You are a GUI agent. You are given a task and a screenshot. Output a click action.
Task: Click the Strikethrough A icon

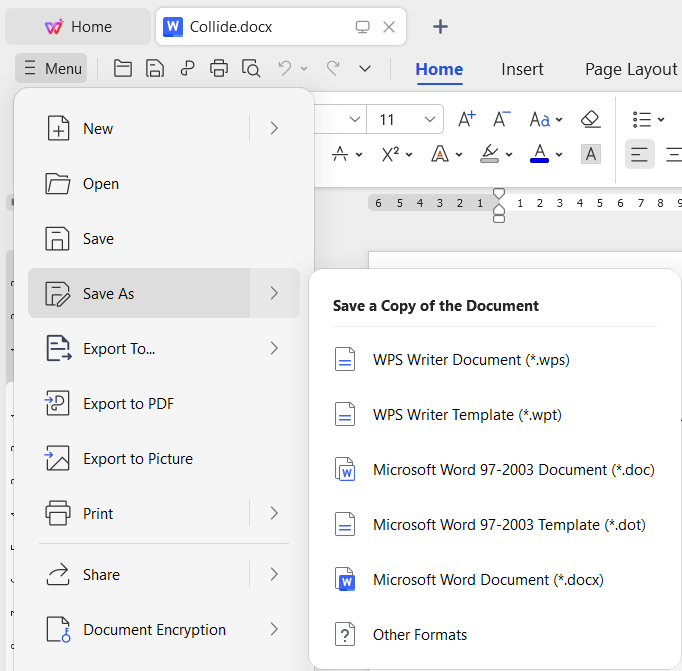coord(340,154)
